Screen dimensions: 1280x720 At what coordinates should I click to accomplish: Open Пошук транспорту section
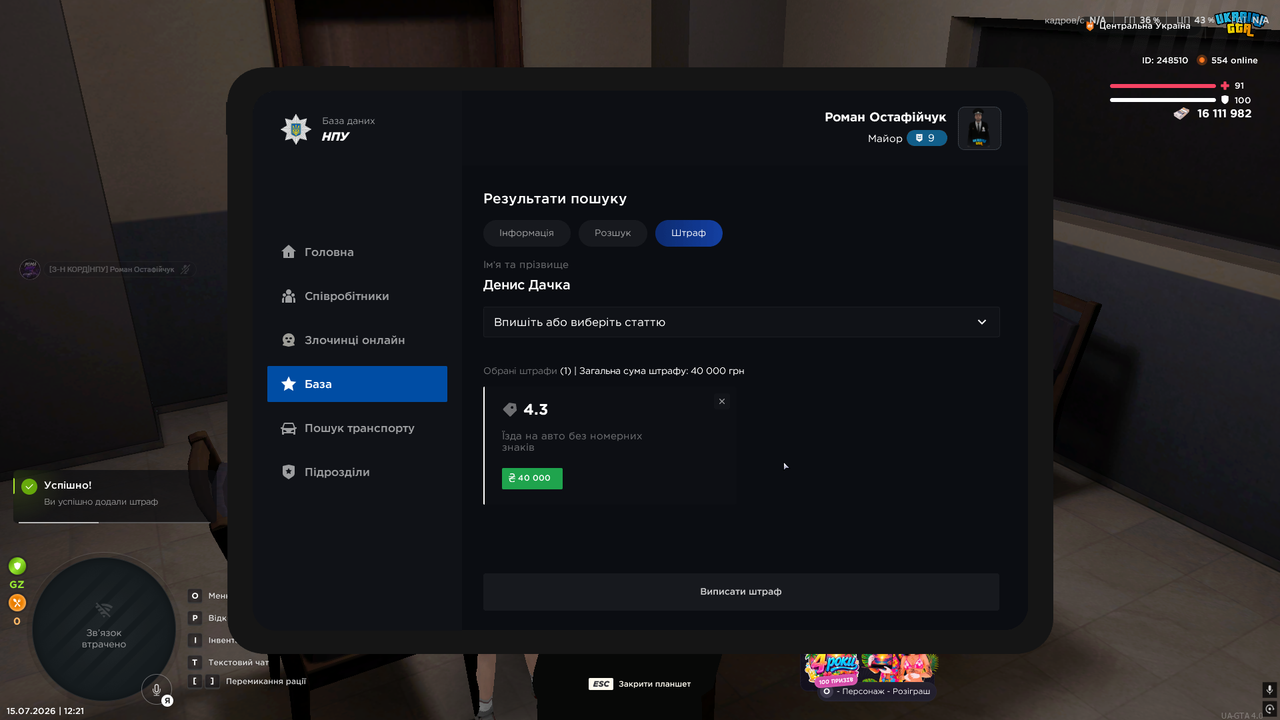[x=357, y=428]
